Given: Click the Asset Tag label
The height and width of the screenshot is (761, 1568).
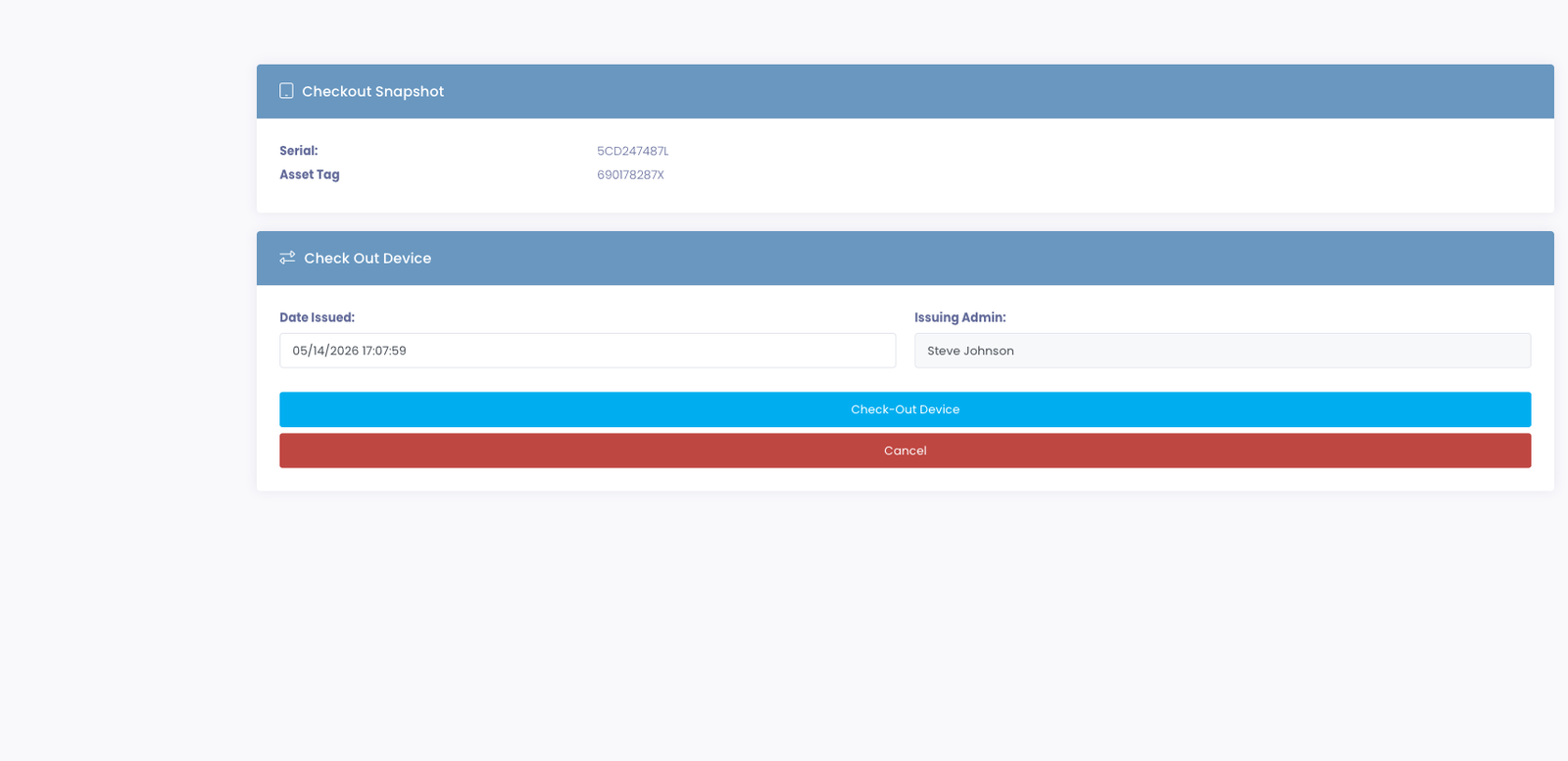Looking at the screenshot, I should 310,174.
